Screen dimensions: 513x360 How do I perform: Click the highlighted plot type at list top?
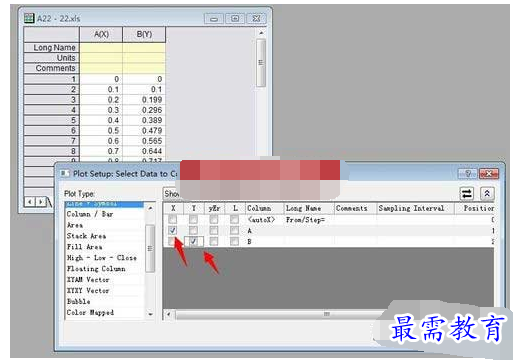[x=105, y=204]
